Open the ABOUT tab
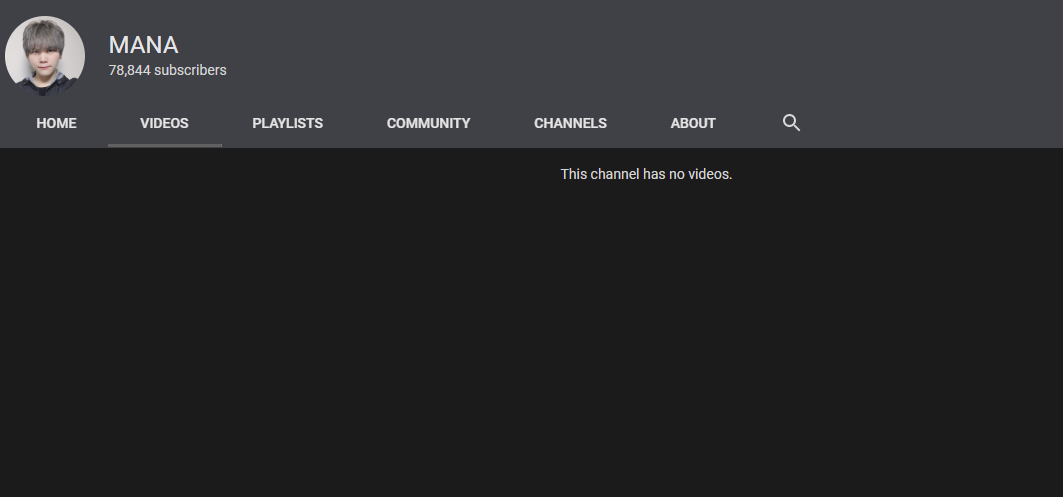The height and width of the screenshot is (497, 1063). [x=693, y=123]
